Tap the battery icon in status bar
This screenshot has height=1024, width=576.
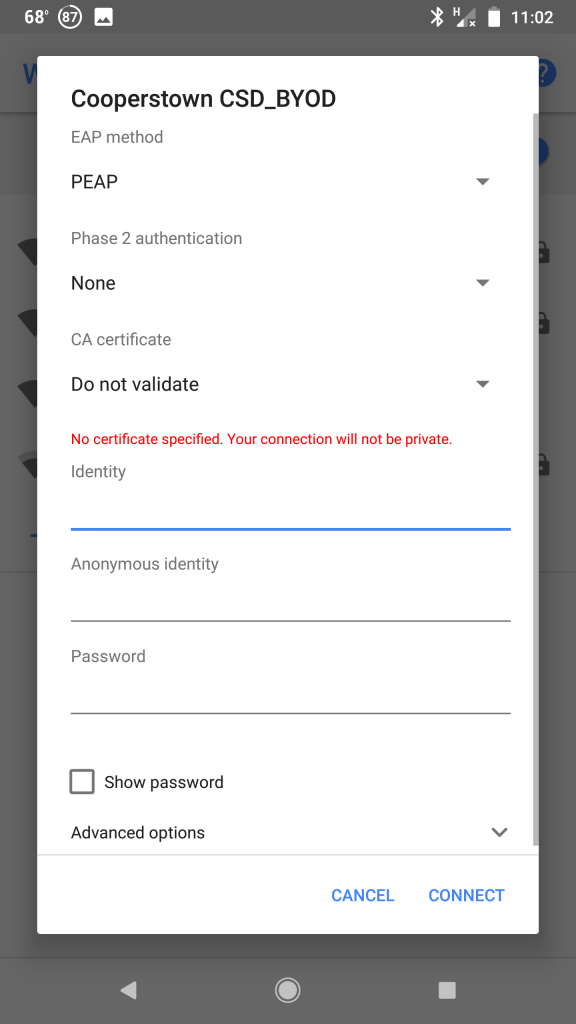(494, 17)
